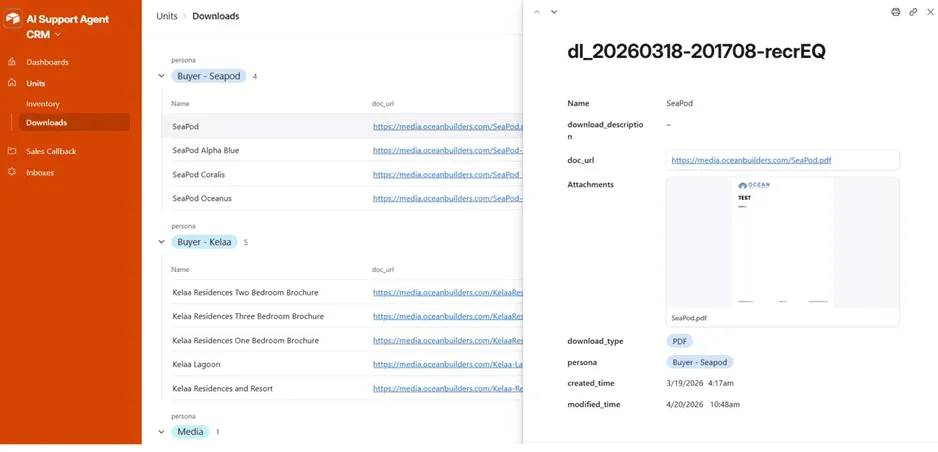
Task: Go to previous record with up chevron
Action: point(537,12)
